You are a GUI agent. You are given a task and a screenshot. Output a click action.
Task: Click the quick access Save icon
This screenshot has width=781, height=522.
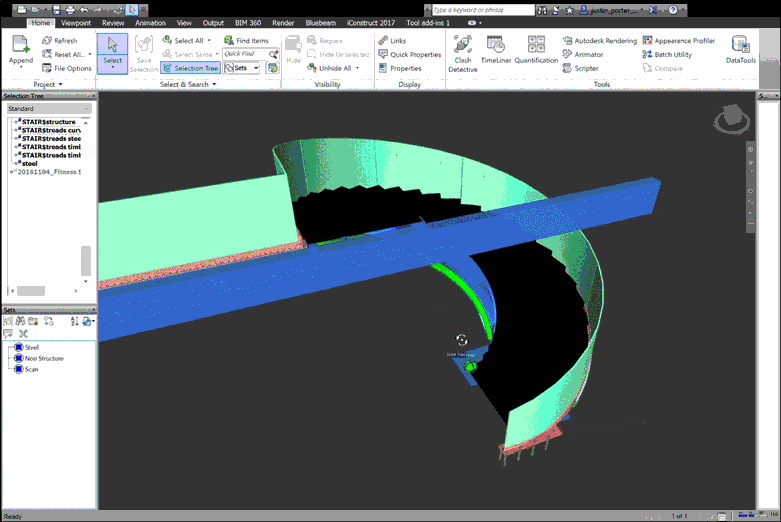(56, 9)
